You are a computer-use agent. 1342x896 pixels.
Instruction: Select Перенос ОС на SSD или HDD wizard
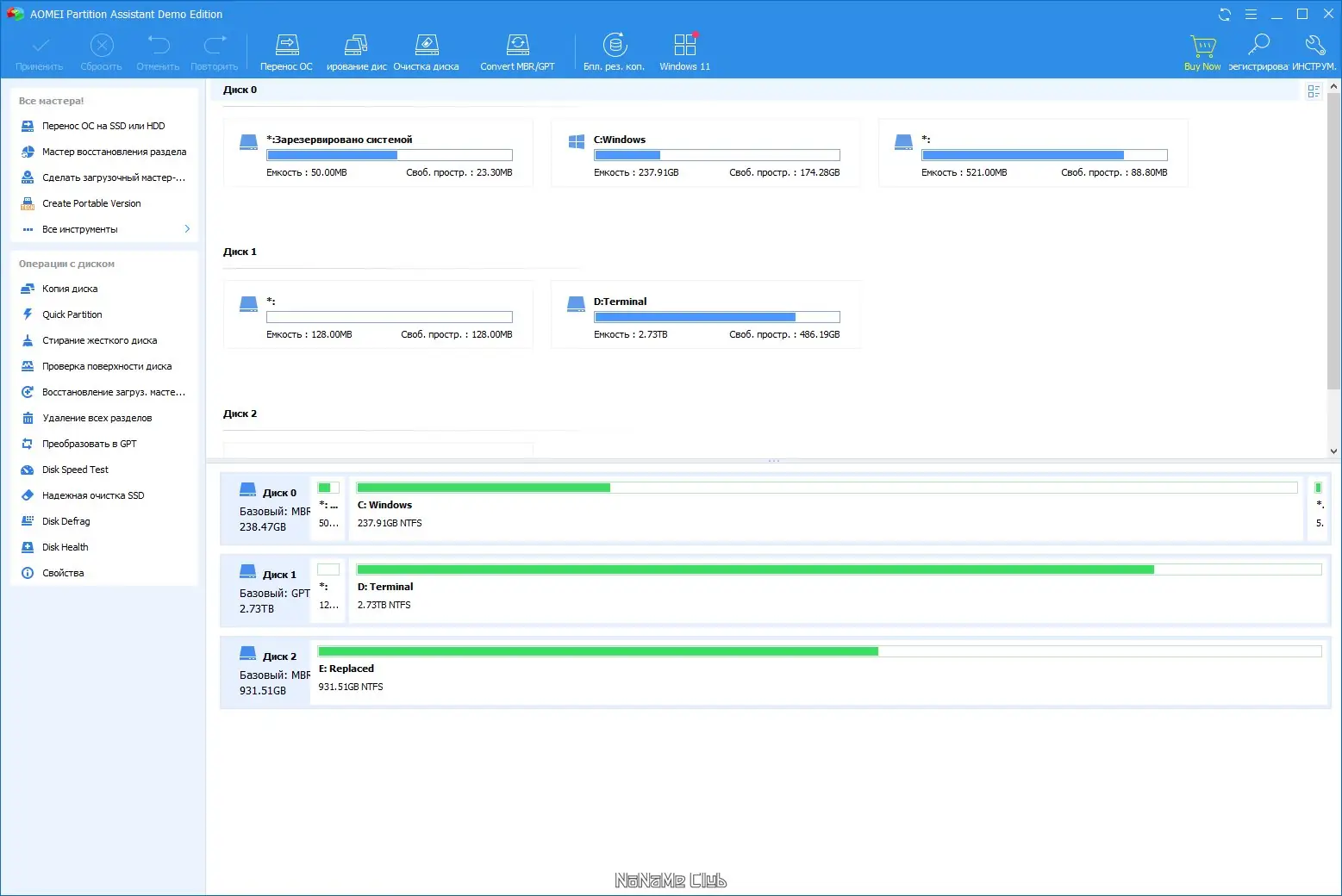point(103,126)
